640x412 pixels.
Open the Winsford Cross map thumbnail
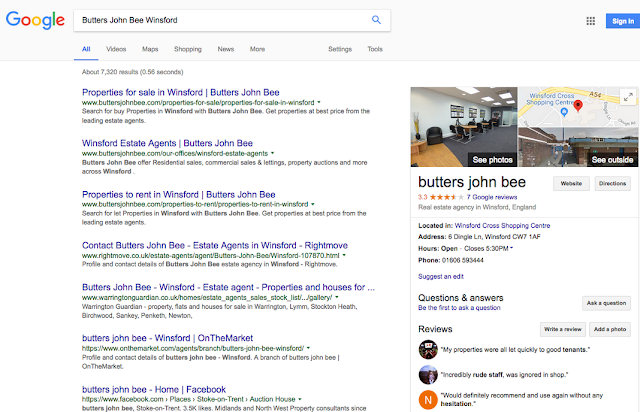578,107
